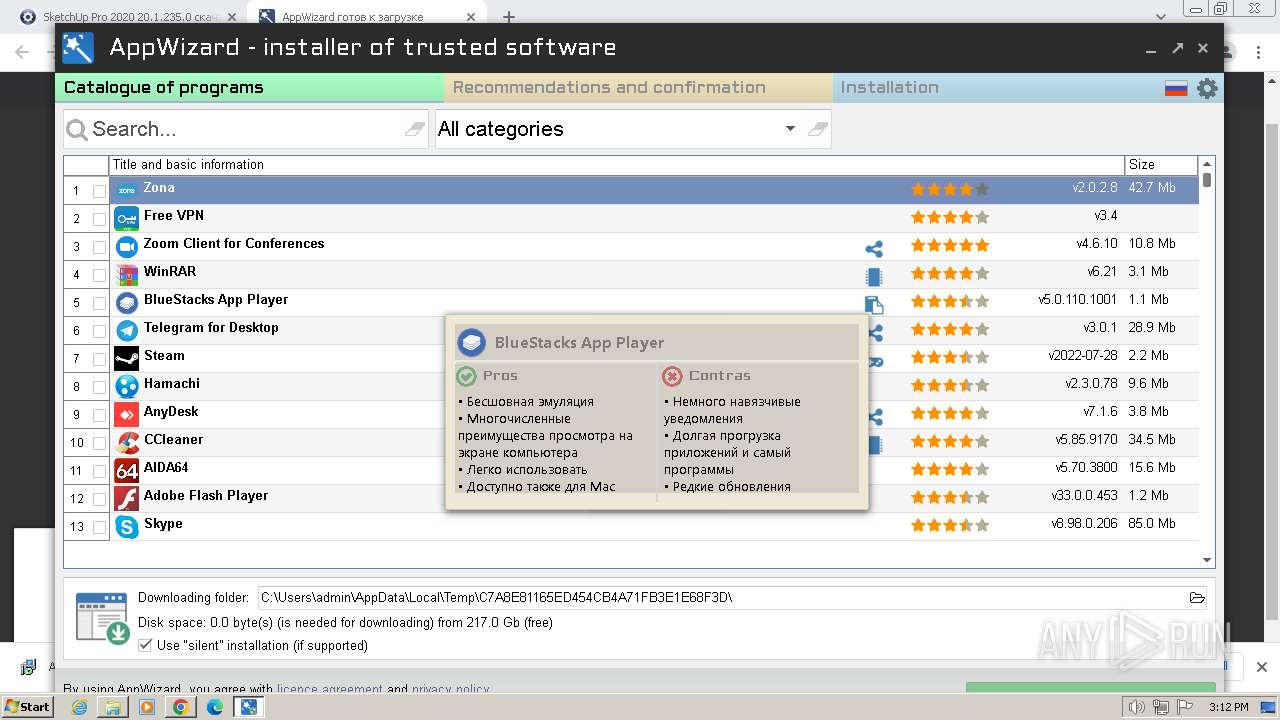Select the CCleaner row text
The width and height of the screenshot is (1280, 720).
coord(173,440)
